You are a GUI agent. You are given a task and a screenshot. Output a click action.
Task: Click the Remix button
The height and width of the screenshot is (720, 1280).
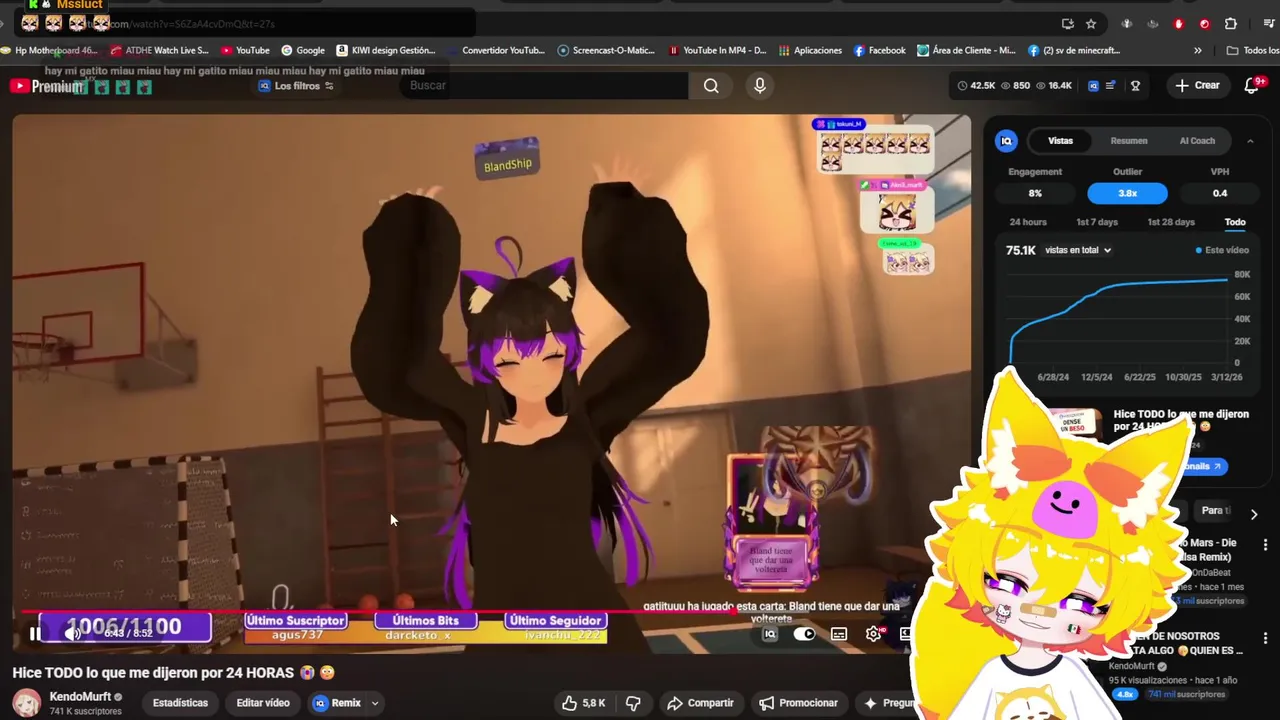click(x=337, y=703)
